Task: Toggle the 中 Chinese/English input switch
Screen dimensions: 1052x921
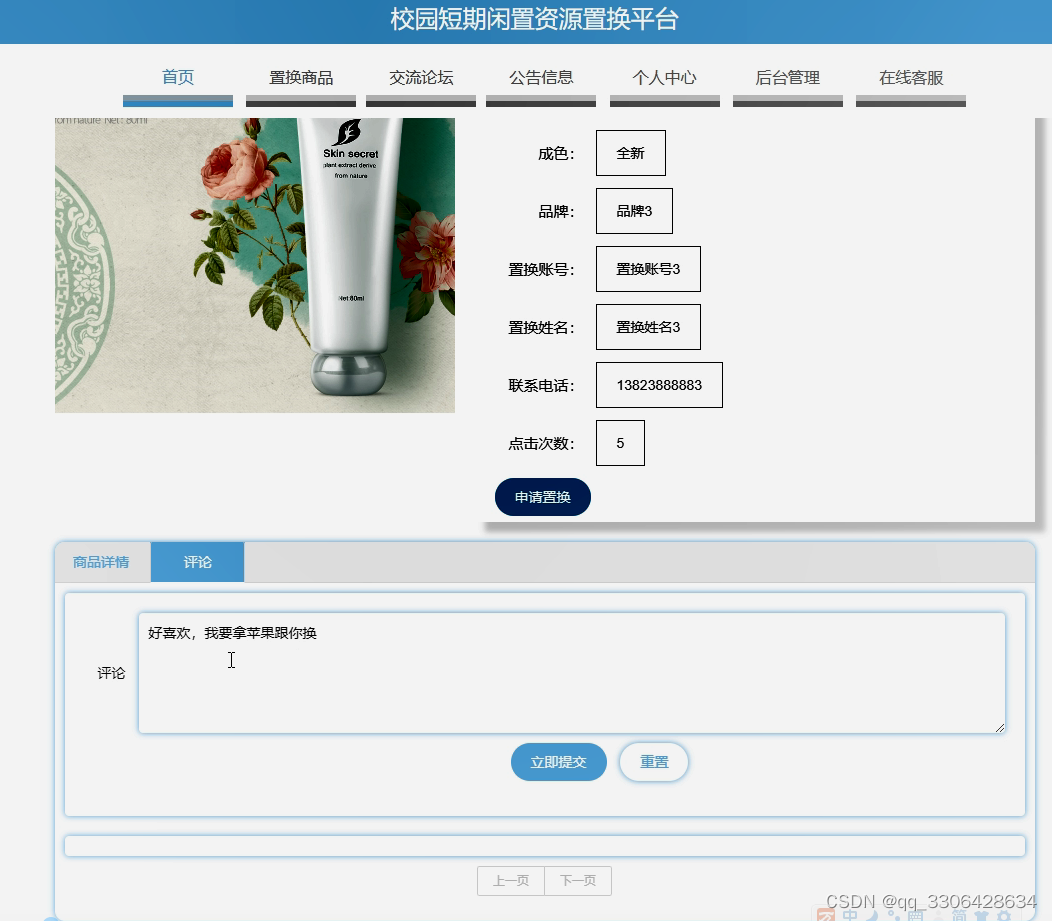Action: [850, 915]
